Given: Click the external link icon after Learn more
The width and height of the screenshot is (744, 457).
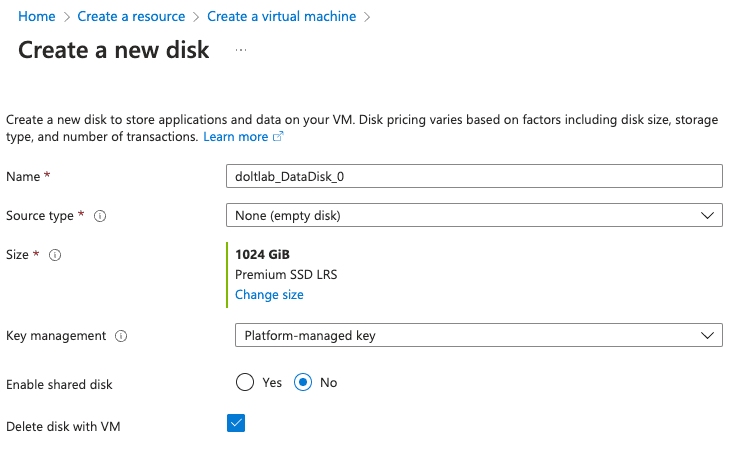Looking at the screenshot, I should pos(278,137).
